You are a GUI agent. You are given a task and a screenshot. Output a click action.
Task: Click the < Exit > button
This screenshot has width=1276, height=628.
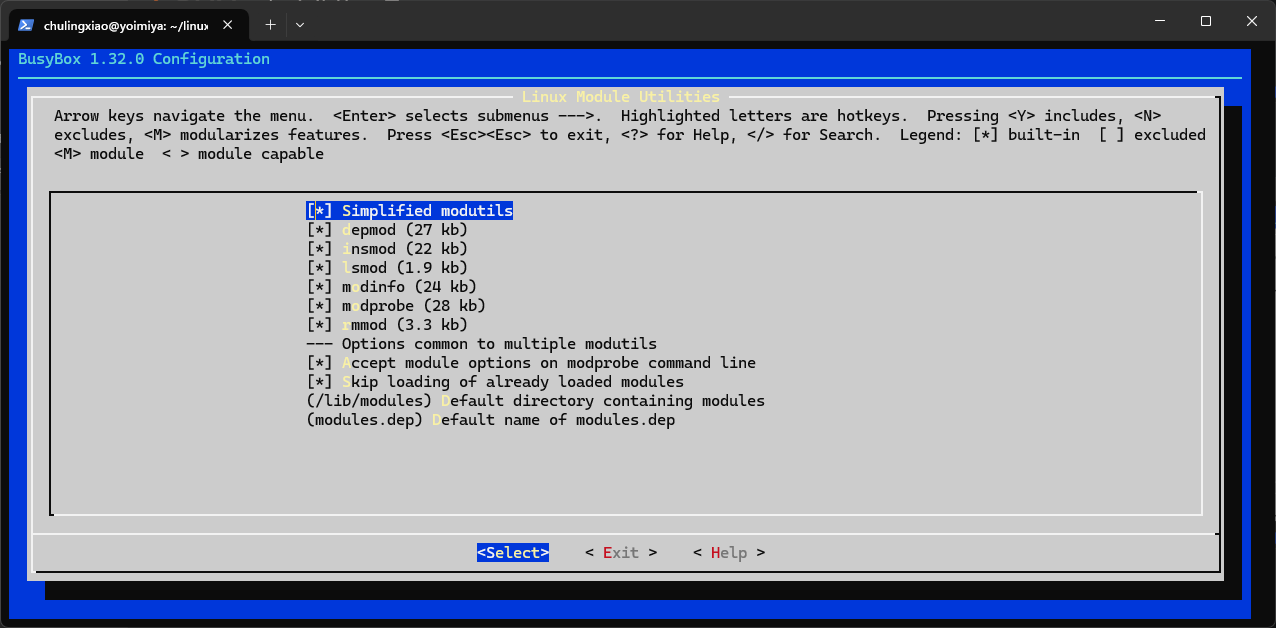click(621, 553)
